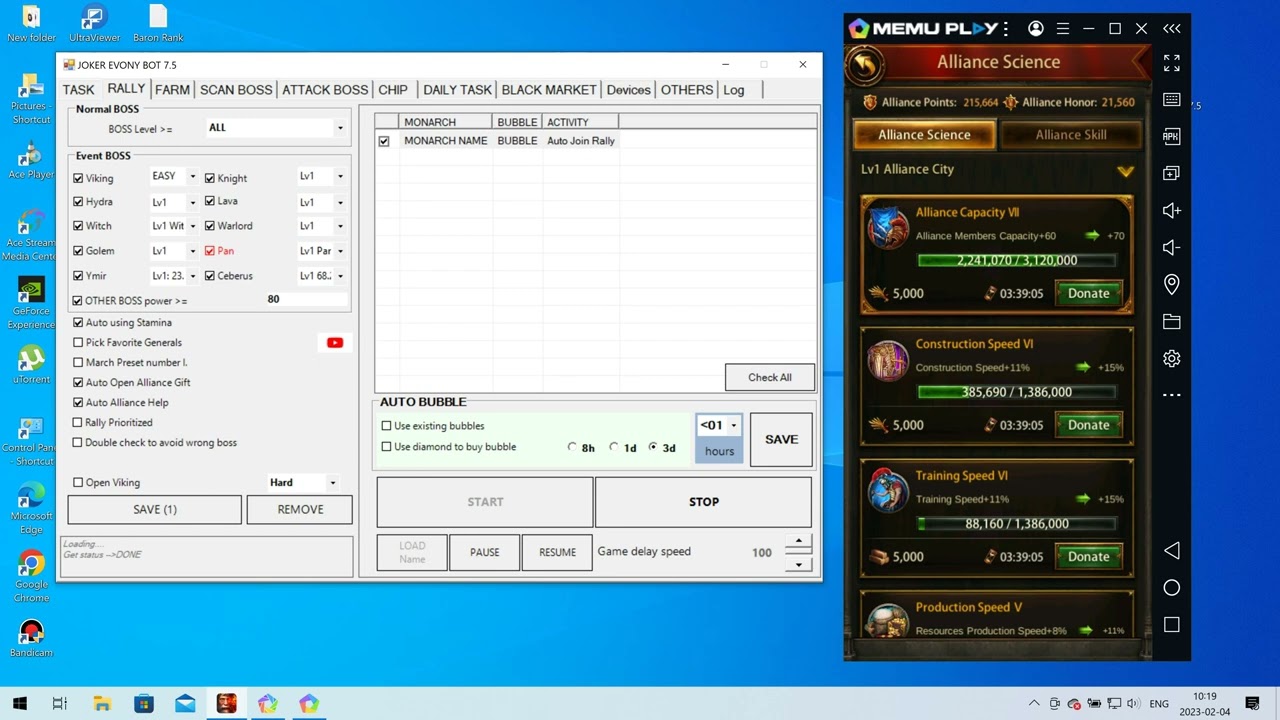Select Training Speed VI science icon
The width and height of the screenshot is (1280, 720).
[887, 492]
